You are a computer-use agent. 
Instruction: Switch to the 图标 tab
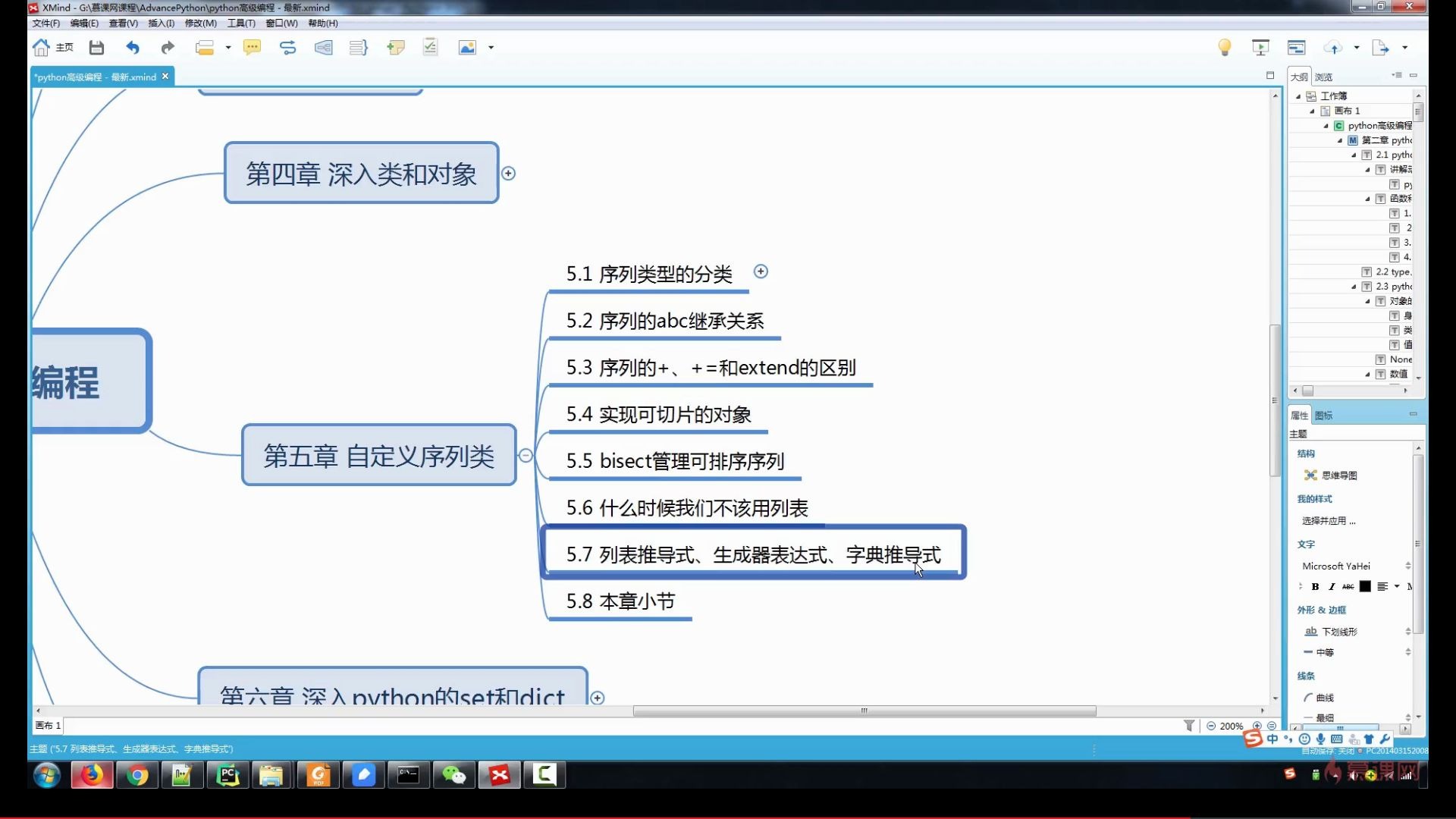pos(1323,416)
